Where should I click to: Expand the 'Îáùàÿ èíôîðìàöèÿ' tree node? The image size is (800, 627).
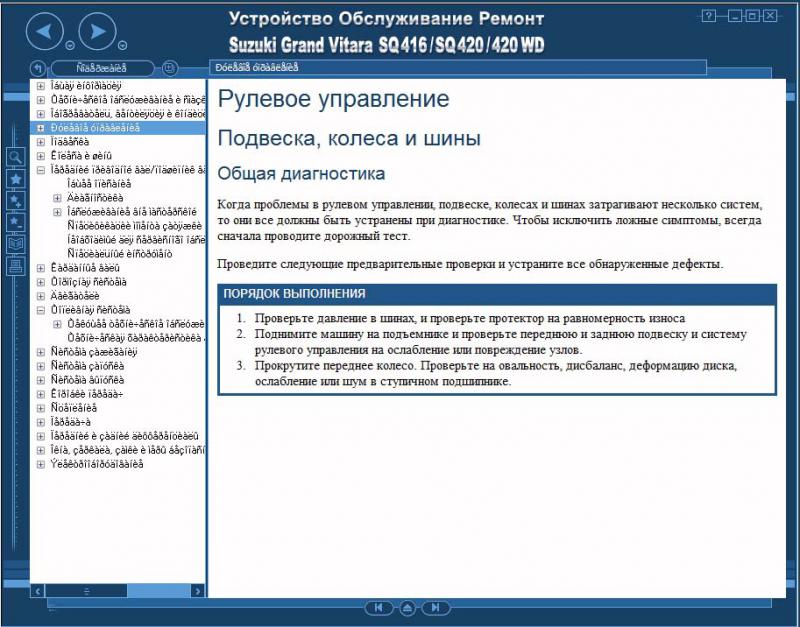(x=41, y=86)
